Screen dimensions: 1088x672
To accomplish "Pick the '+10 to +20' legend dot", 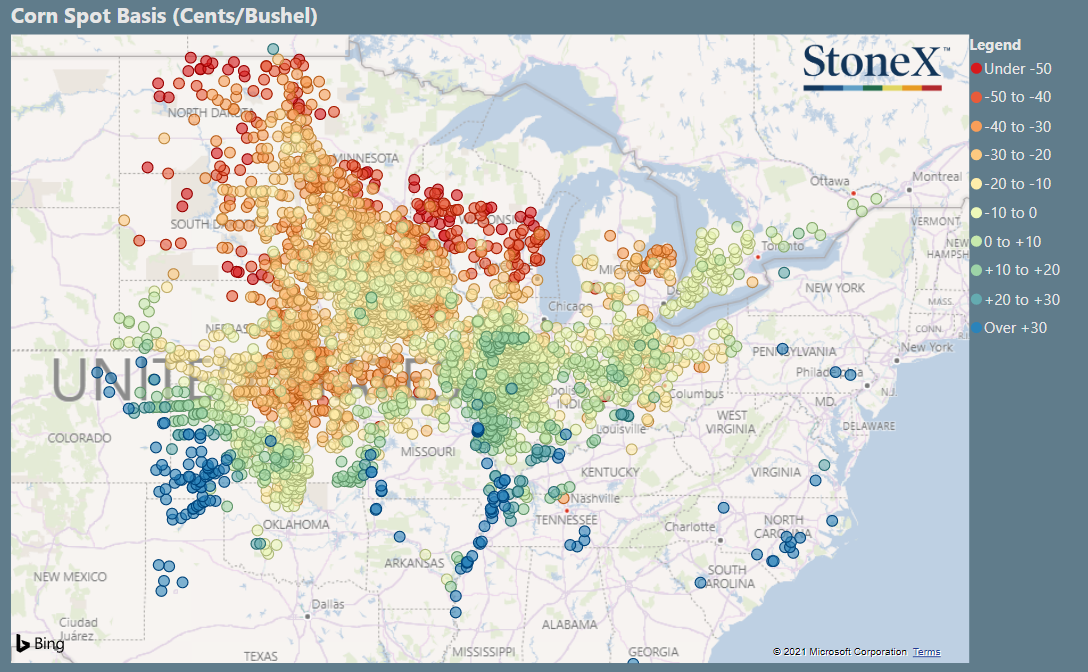I will pos(976,270).
